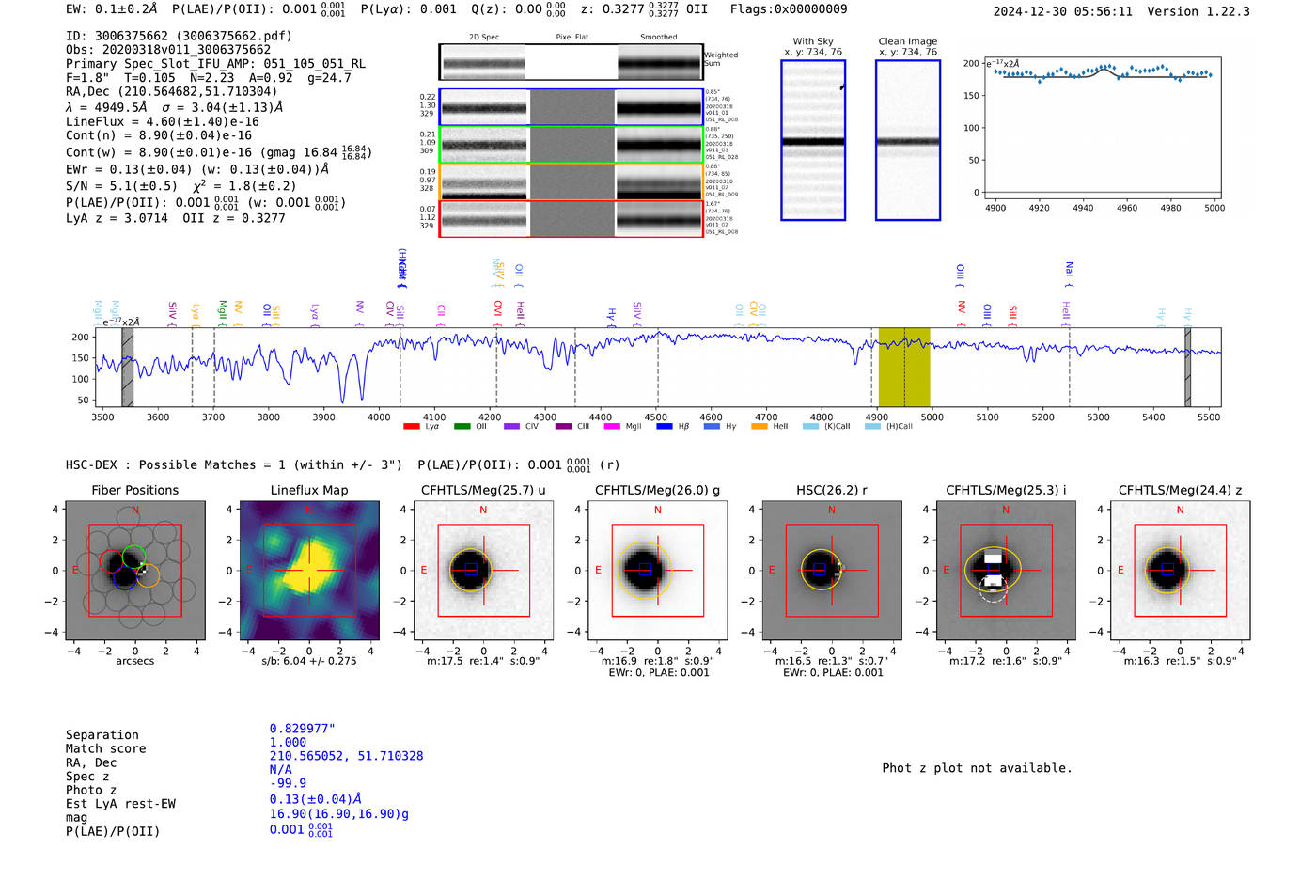Click the m:16.3 re:1.5" s:0.9" caption
1316x896 pixels.
point(1181,662)
